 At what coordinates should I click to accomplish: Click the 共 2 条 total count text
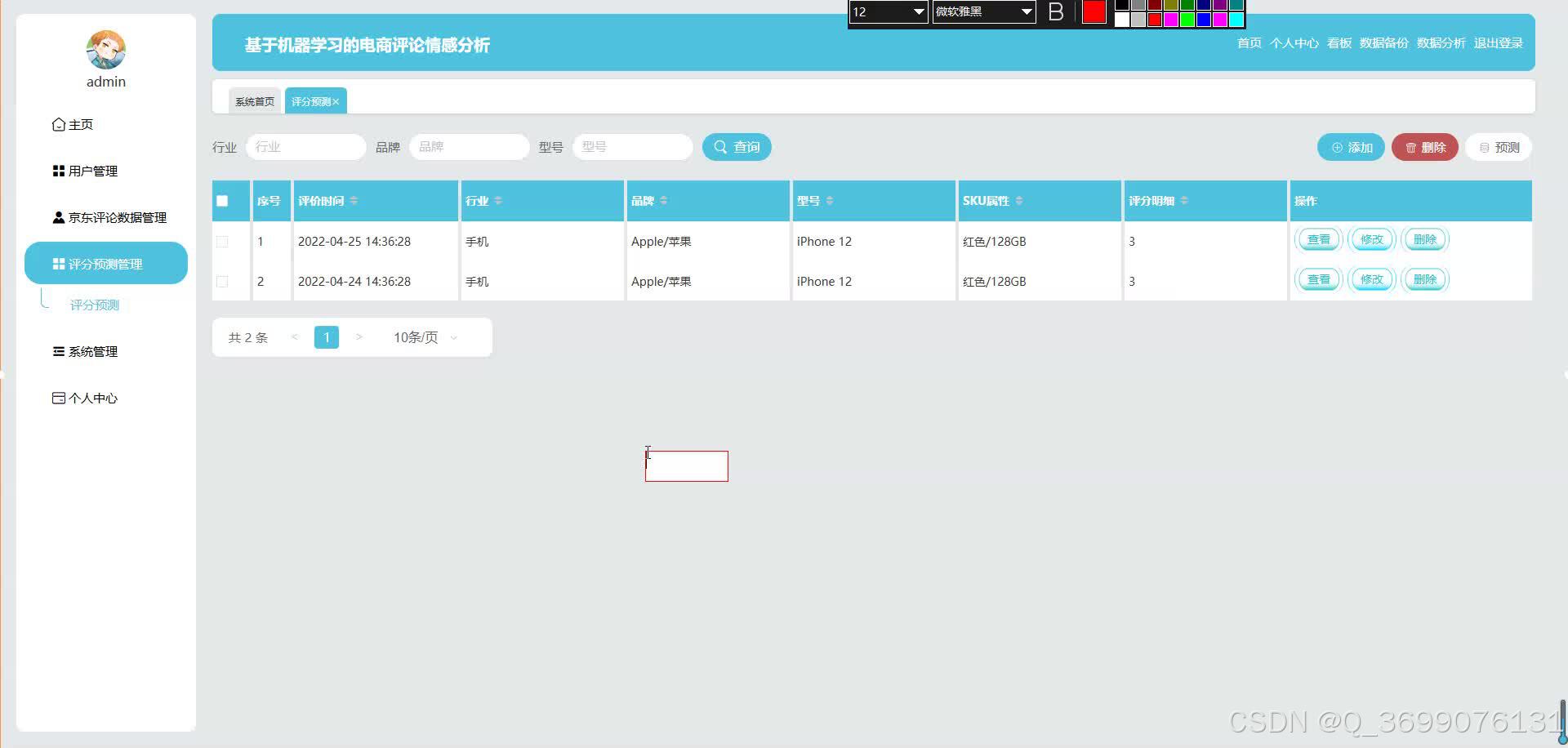click(x=248, y=337)
